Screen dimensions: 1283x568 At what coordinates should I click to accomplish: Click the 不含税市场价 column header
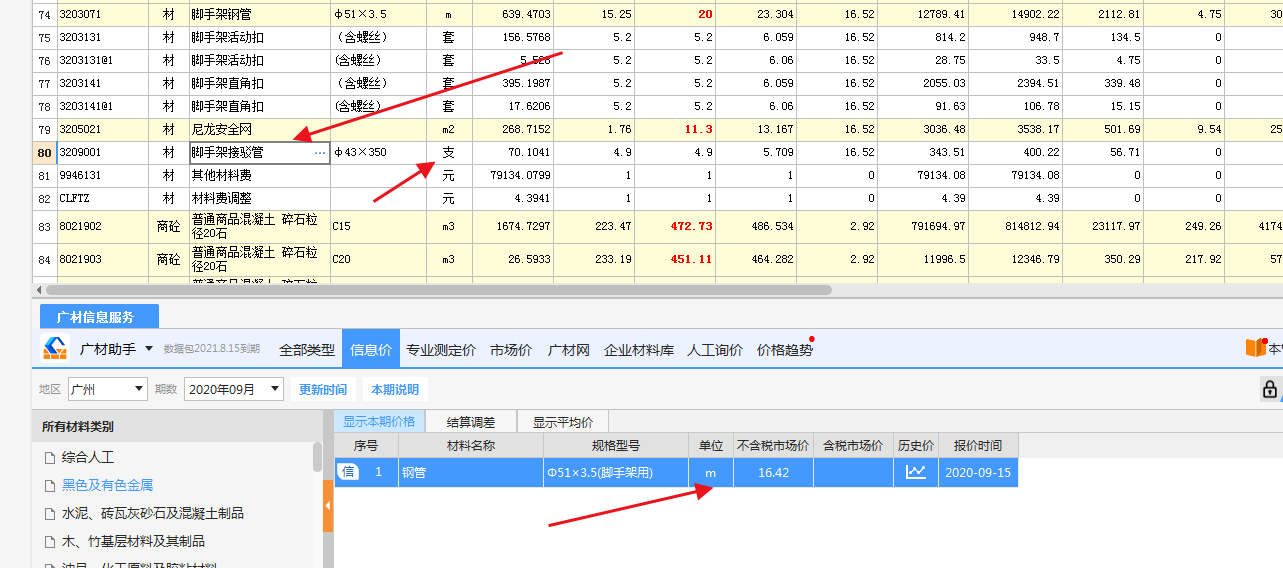pyautogui.click(x=773, y=446)
